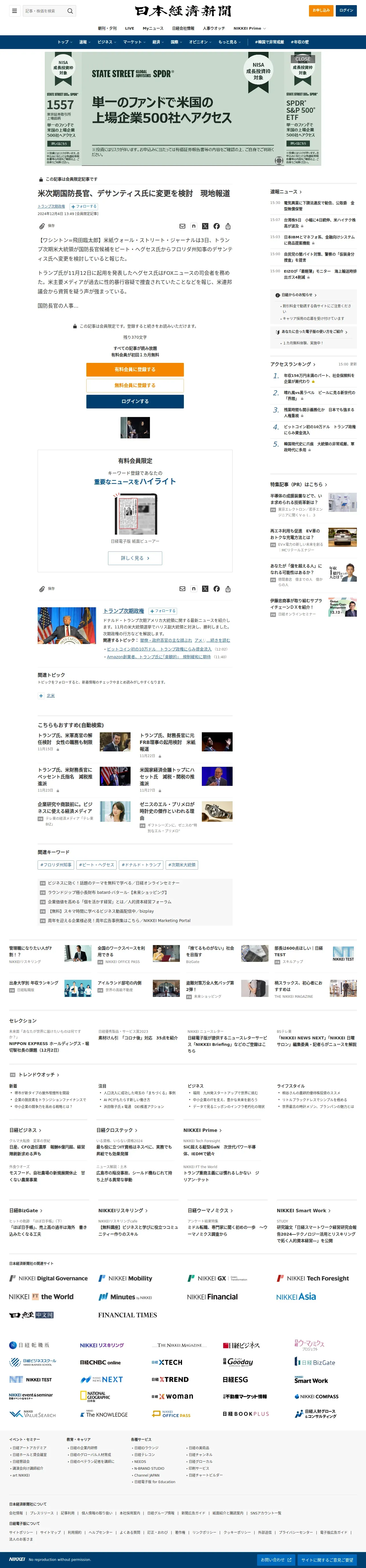Open the LIVE menu item

point(130,28)
